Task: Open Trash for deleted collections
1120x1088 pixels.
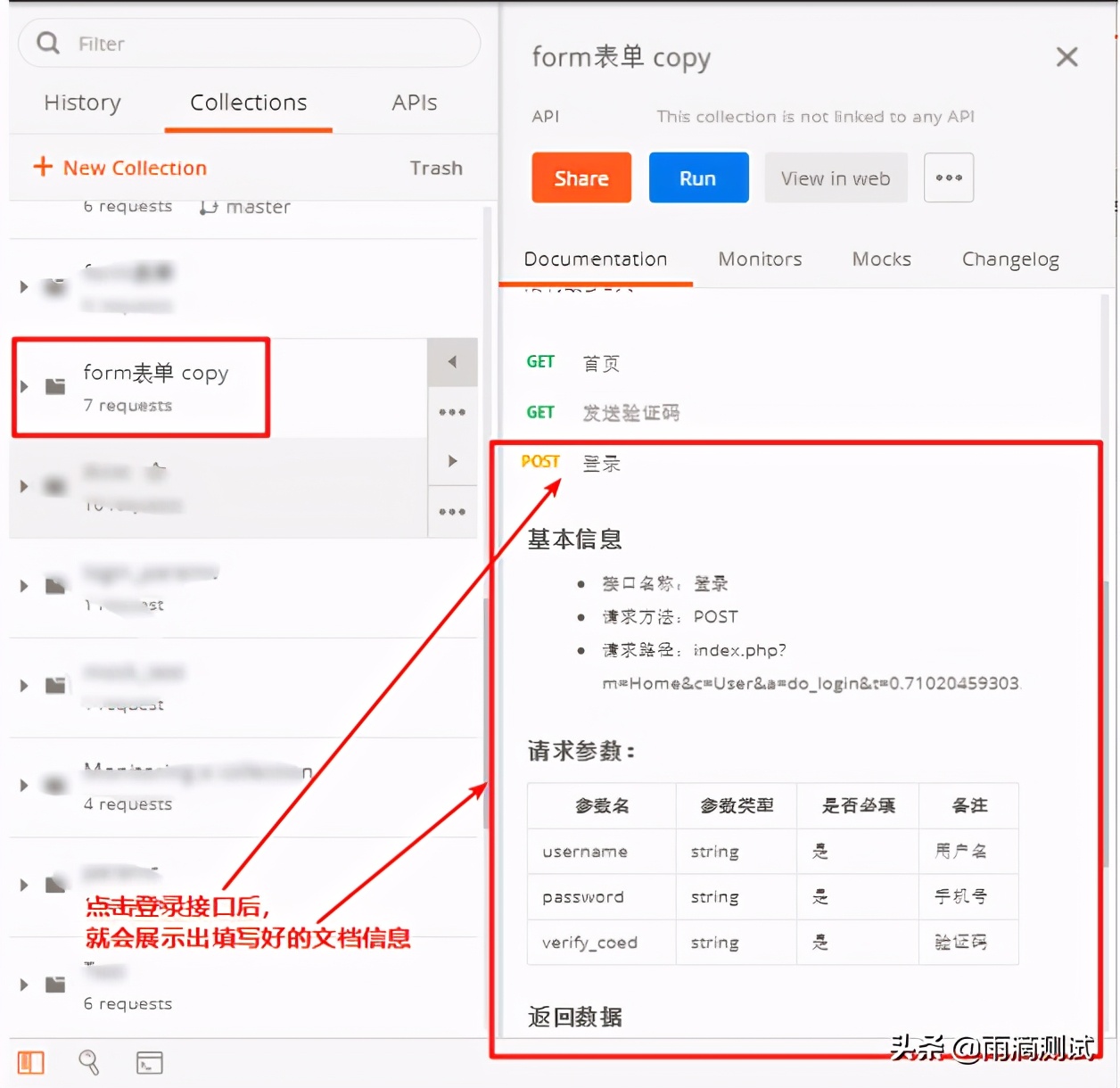Action: [436, 168]
